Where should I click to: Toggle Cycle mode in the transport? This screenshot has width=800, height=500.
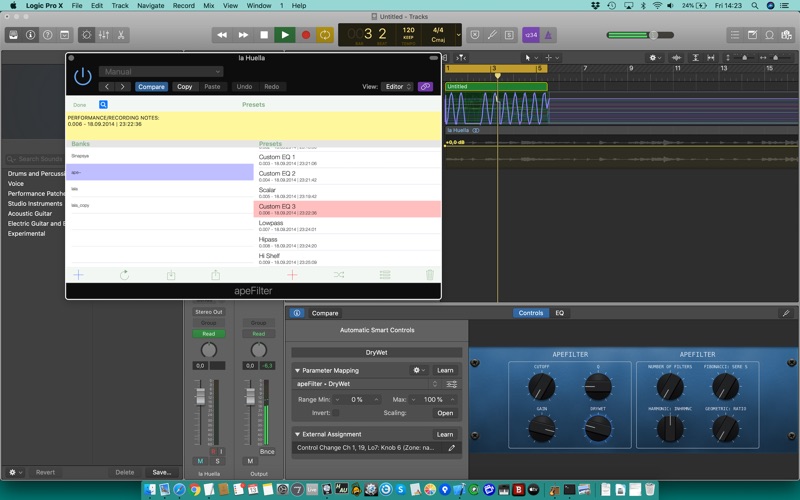(x=324, y=35)
